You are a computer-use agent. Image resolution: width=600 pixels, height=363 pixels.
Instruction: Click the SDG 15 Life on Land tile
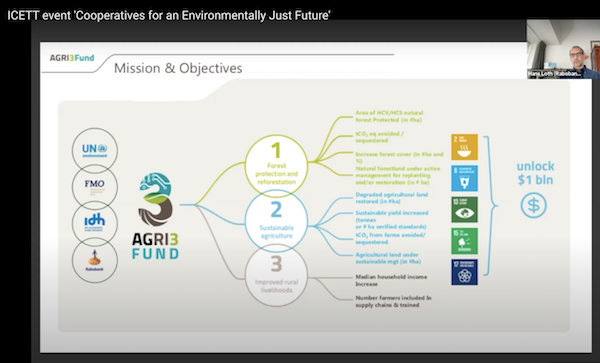(464, 241)
